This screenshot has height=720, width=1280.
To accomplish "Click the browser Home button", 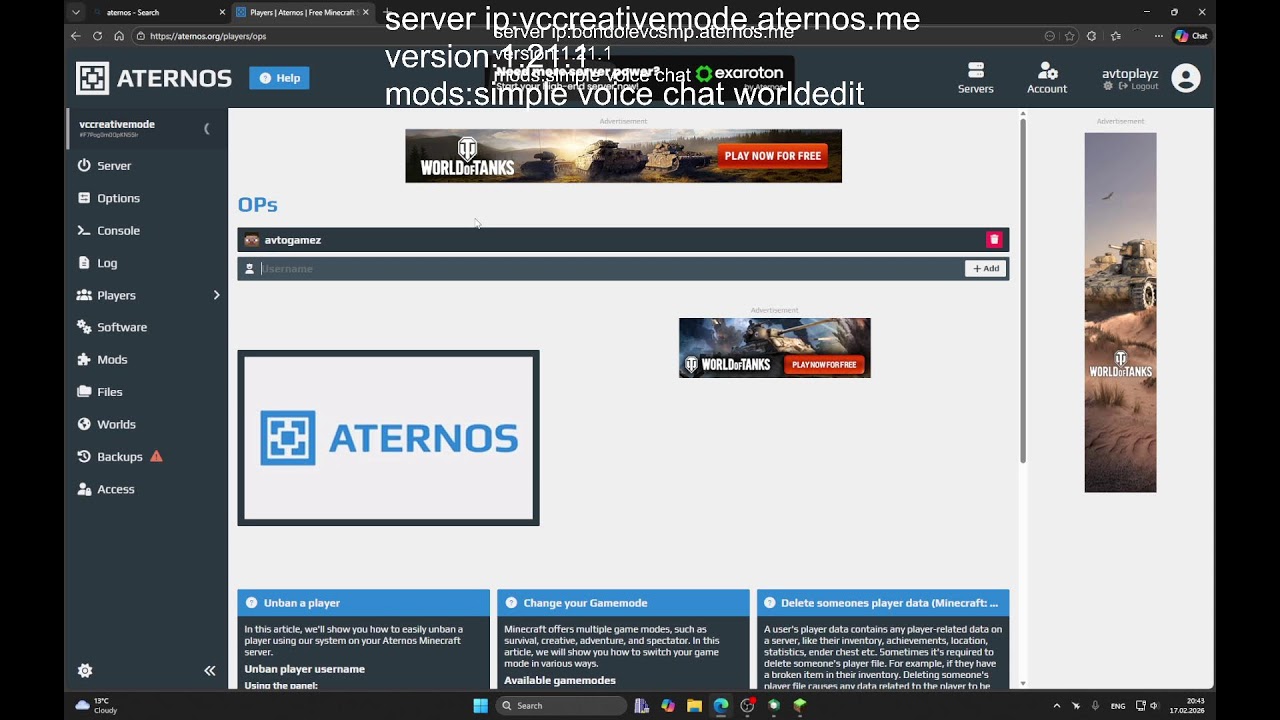I will [119, 36].
